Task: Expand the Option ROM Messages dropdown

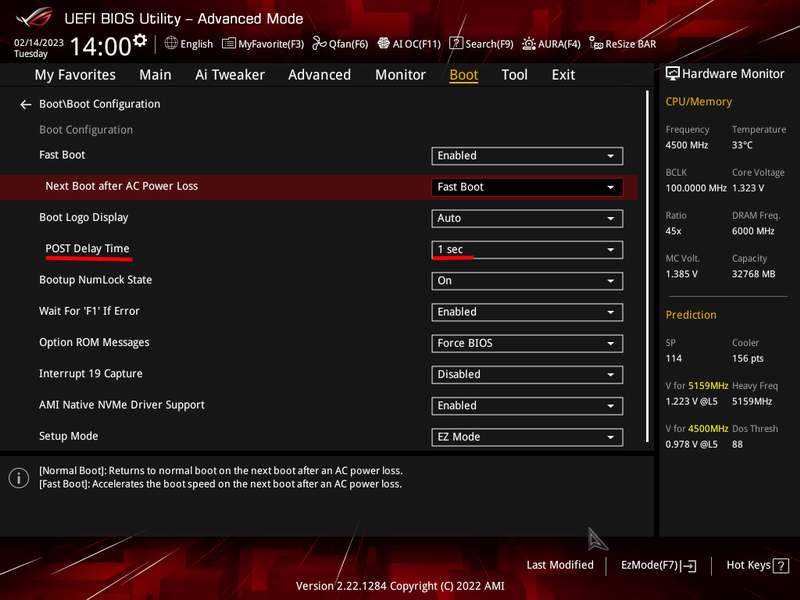Action: point(527,343)
